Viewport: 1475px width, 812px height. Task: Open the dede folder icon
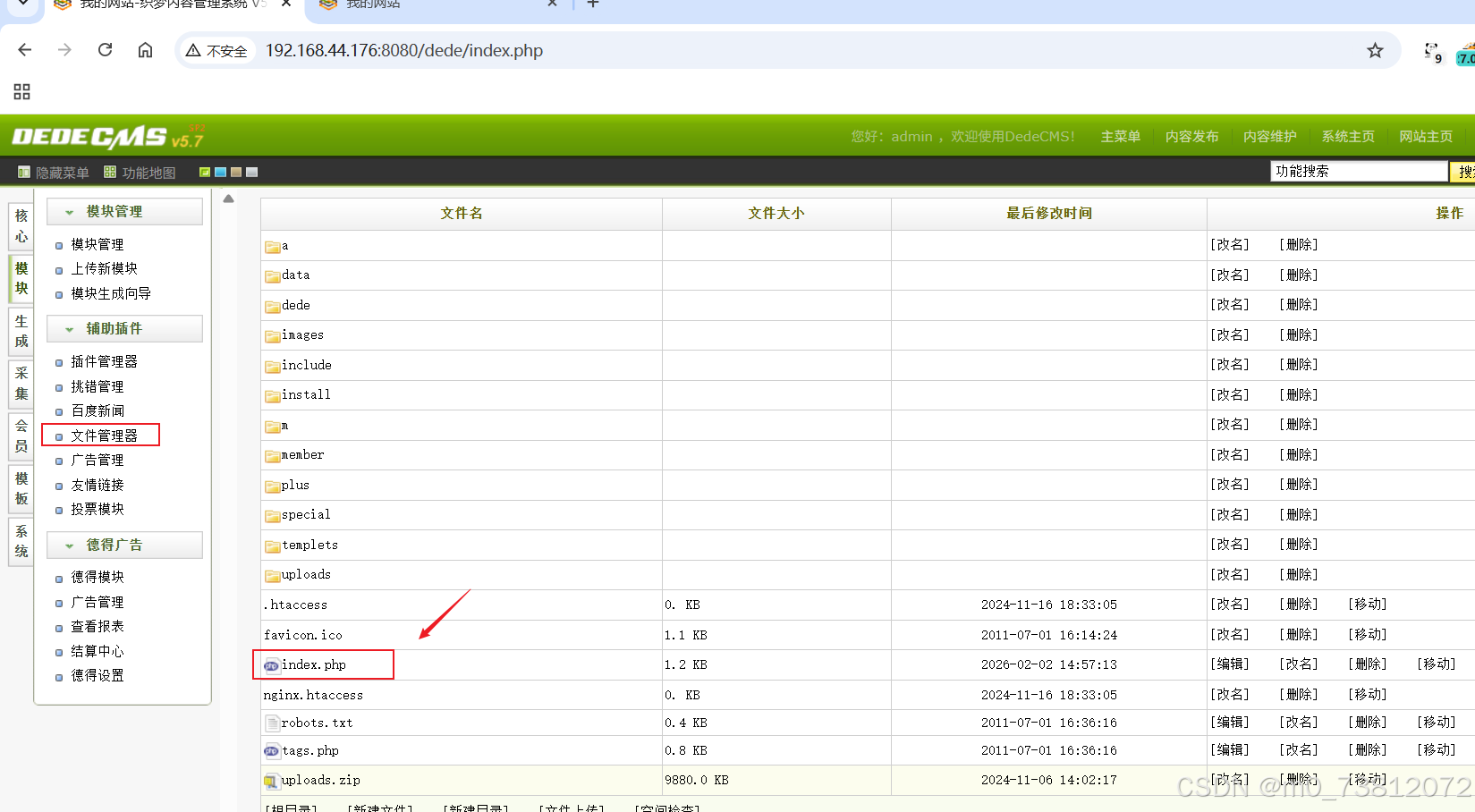pos(272,307)
